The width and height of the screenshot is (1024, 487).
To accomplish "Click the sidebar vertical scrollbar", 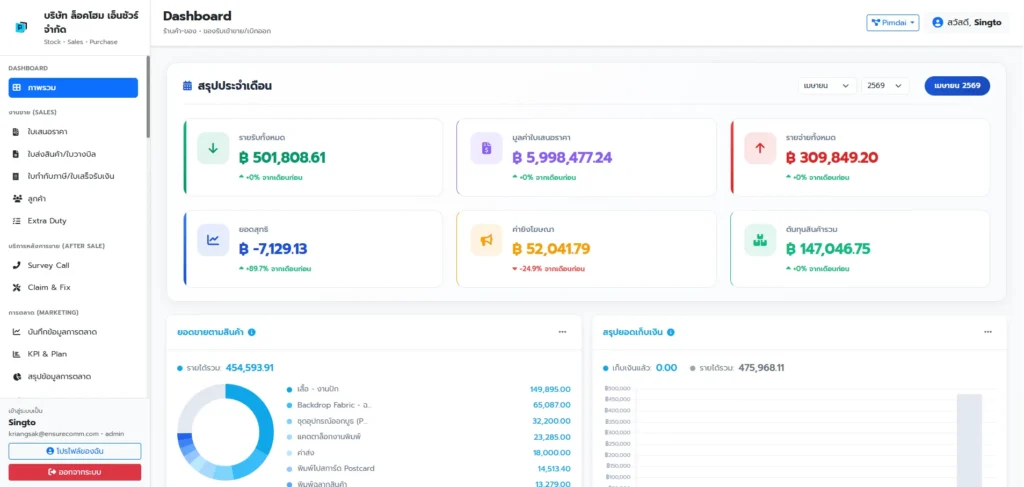I will (x=148, y=100).
